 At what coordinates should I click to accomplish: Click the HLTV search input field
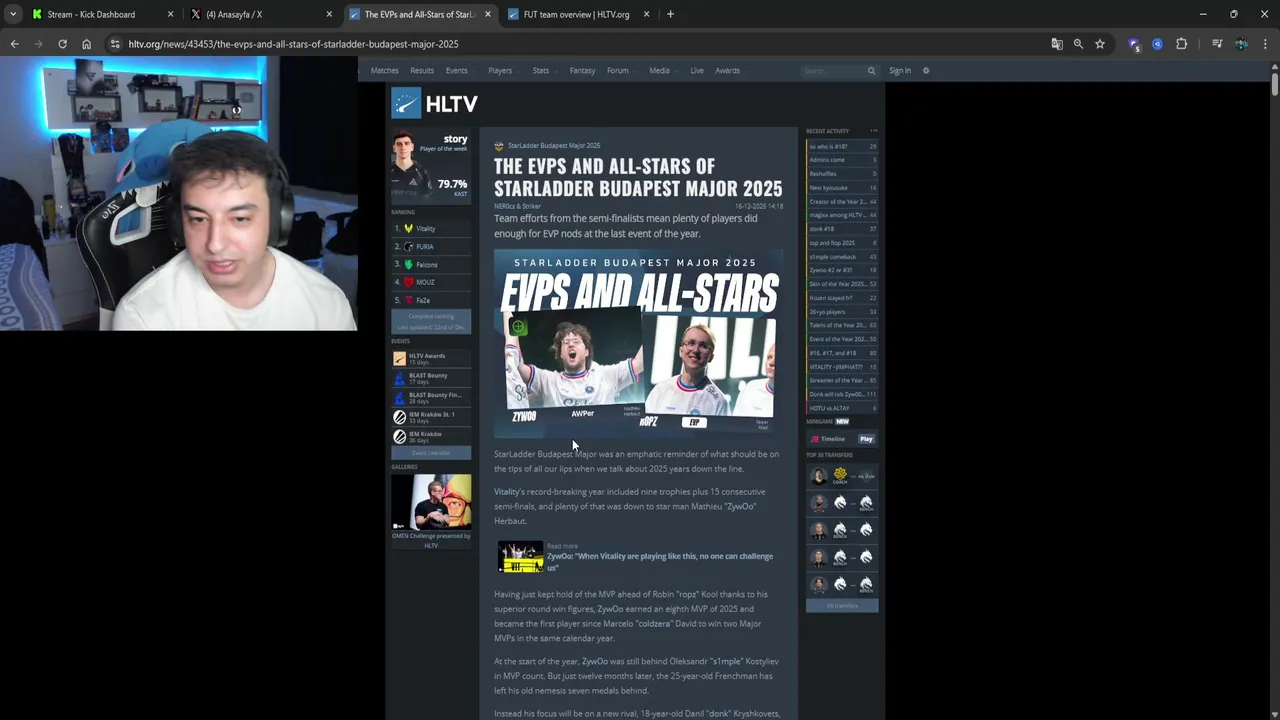[x=833, y=71]
